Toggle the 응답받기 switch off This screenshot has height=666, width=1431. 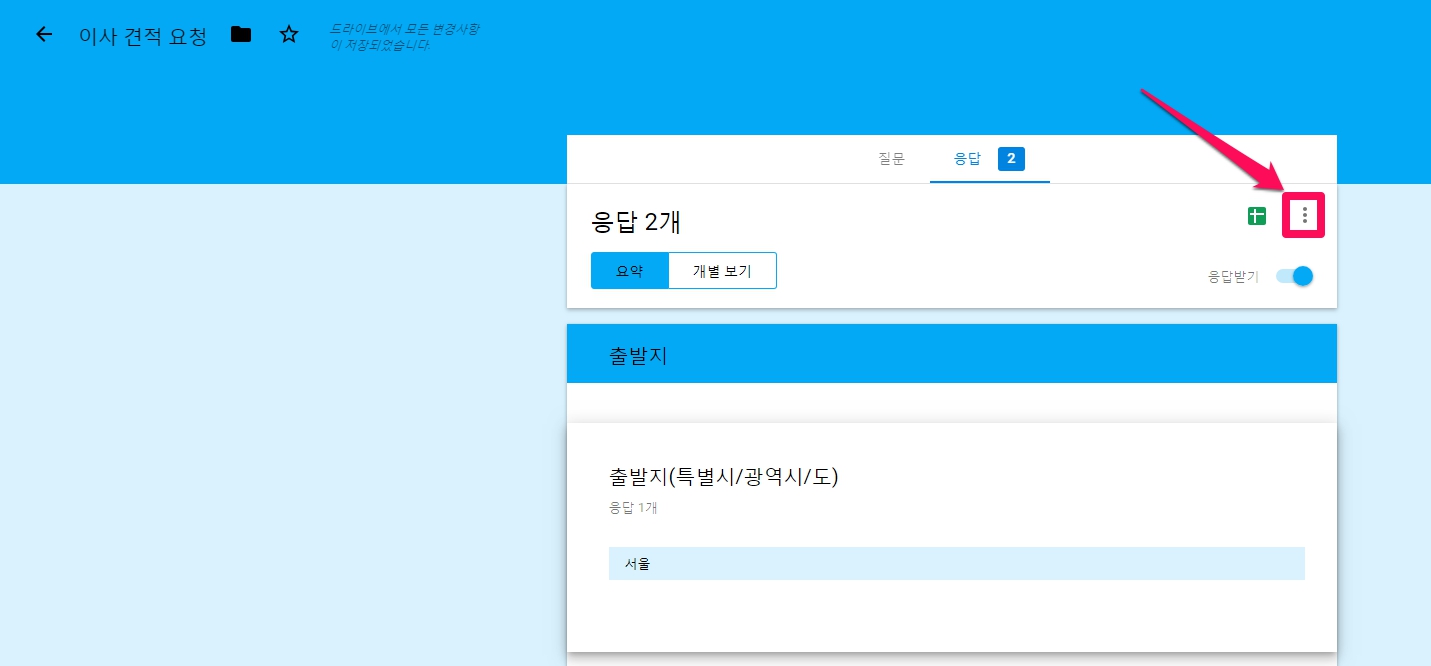(1295, 276)
